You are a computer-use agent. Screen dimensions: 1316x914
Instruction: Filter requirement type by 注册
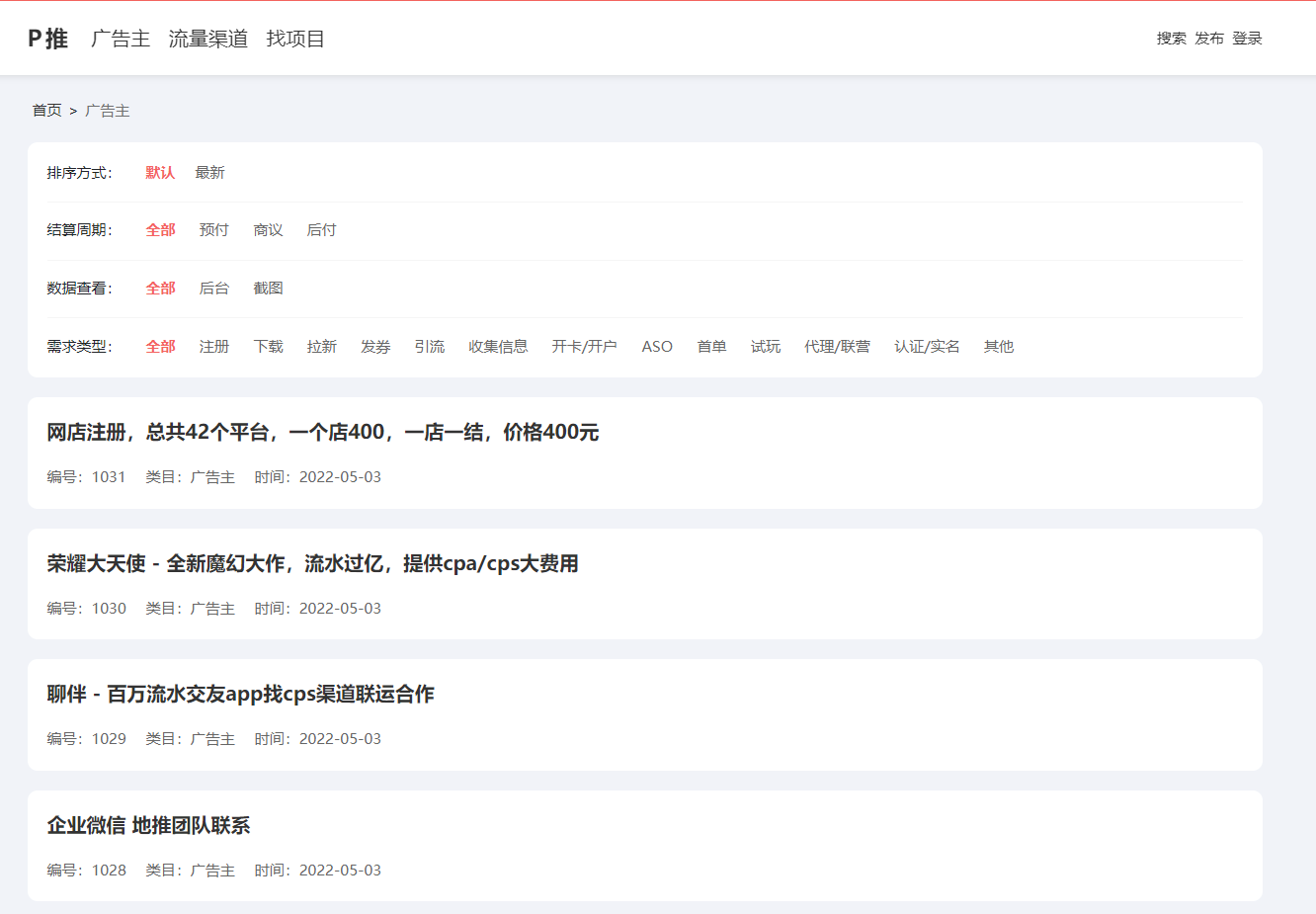[x=213, y=347]
